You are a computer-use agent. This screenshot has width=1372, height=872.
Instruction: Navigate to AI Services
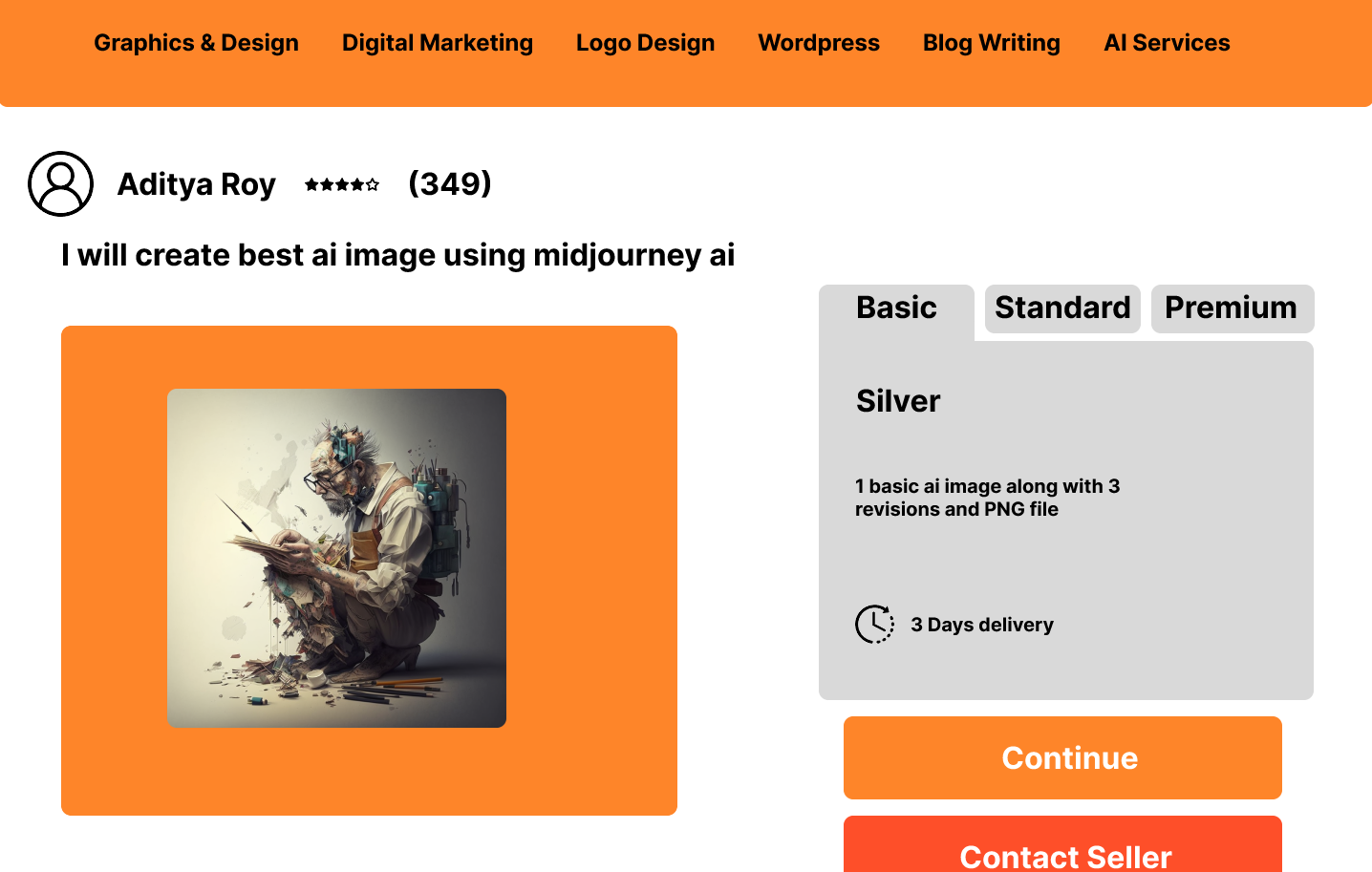point(1167,43)
